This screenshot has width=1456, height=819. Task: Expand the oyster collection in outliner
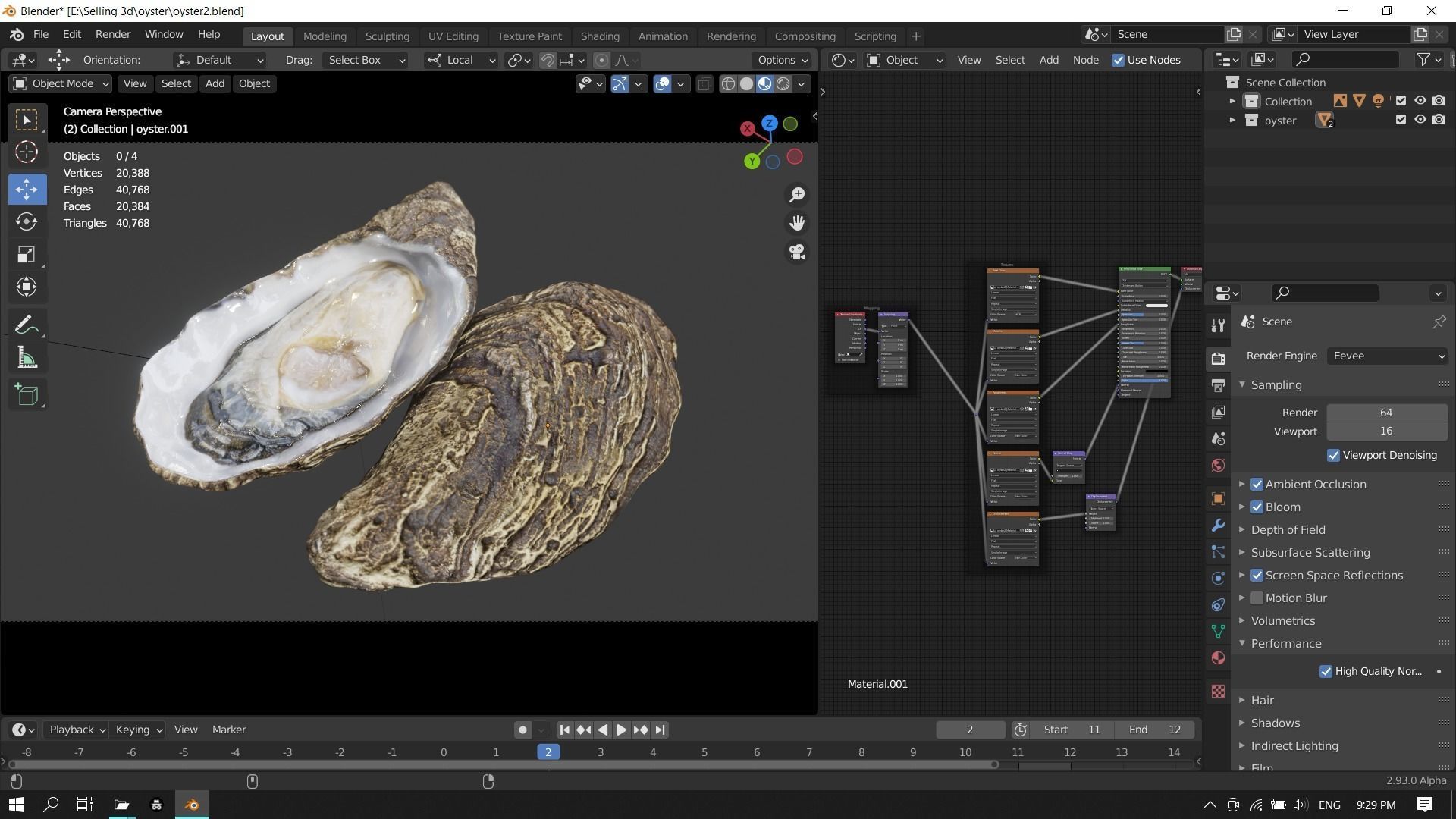tap(1232, 120)
